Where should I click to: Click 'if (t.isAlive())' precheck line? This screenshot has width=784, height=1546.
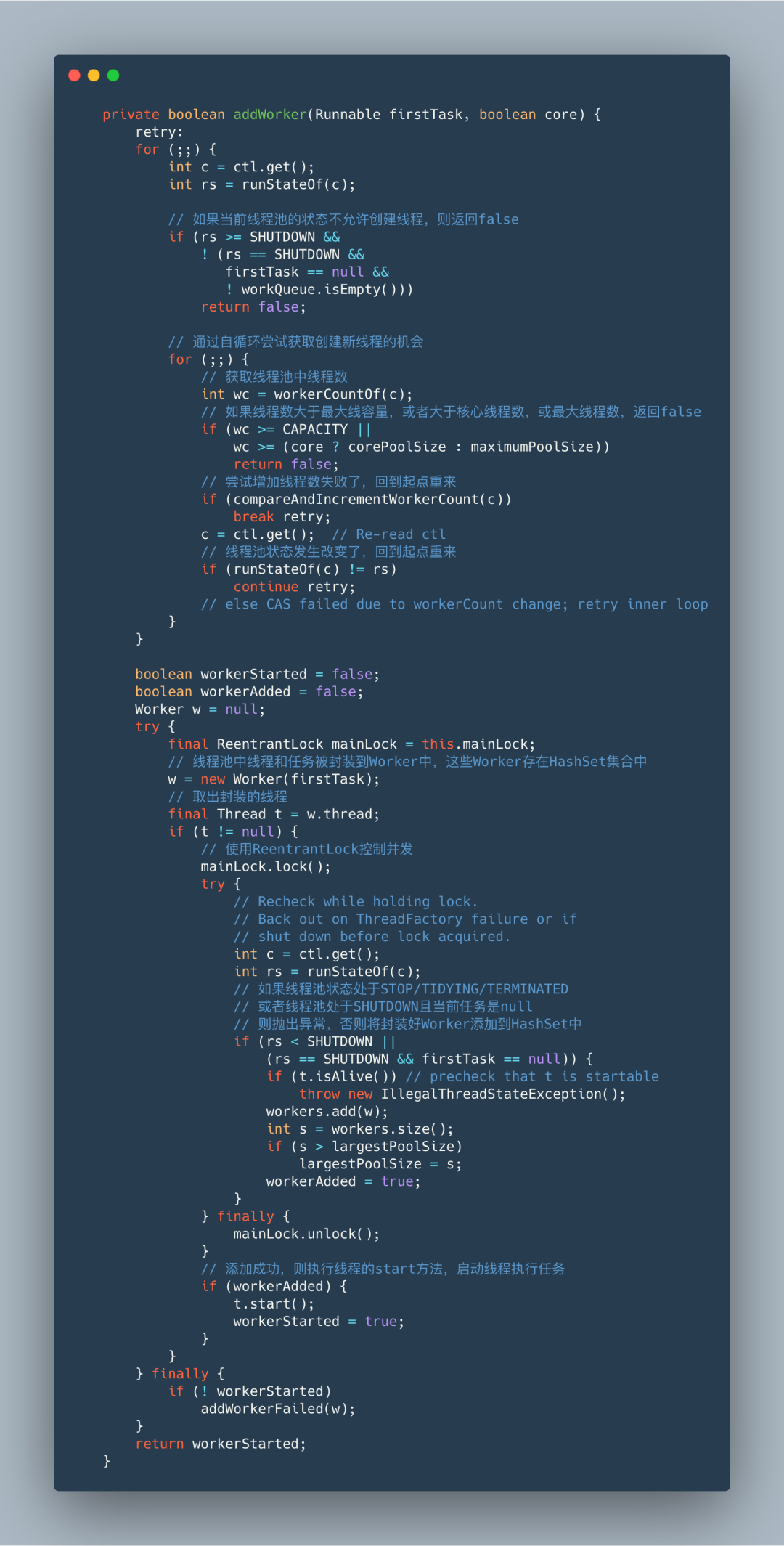(462, 1076)
